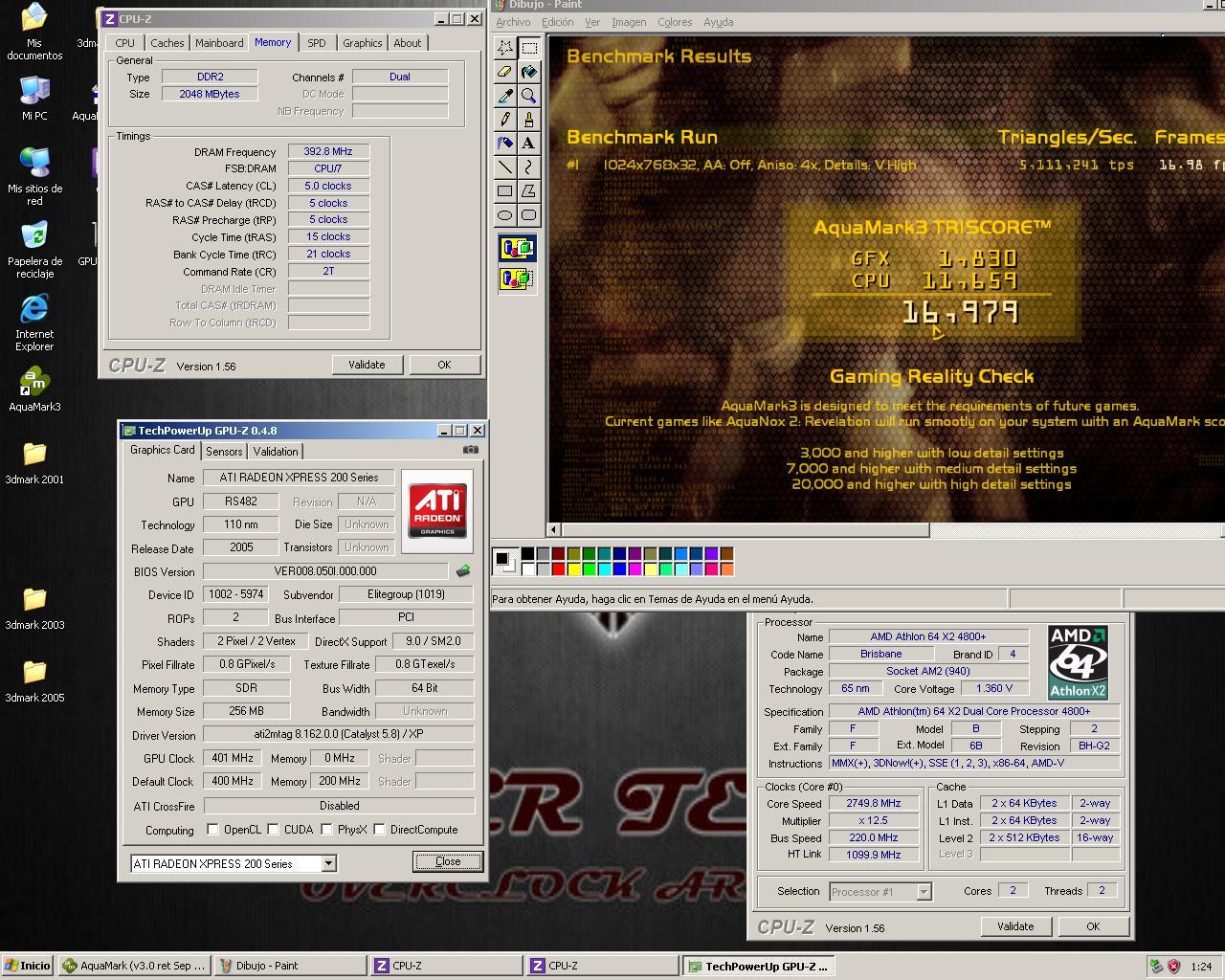
Task: Choose the transparent selection option in Paint
Action: point(517,279)
